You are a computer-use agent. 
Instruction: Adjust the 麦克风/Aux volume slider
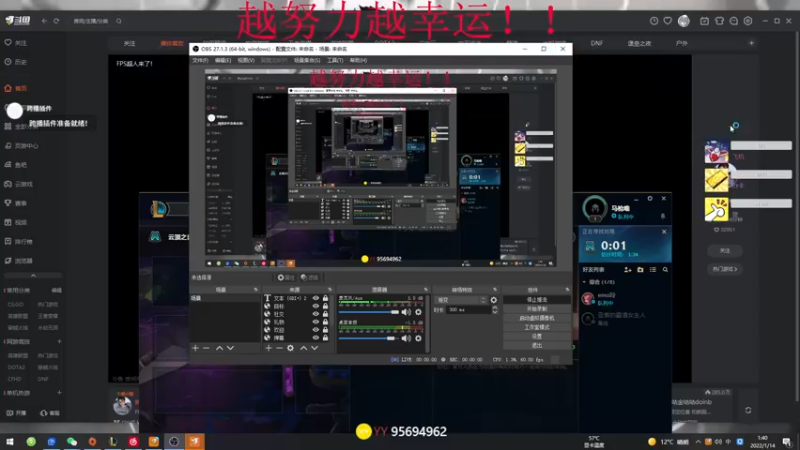click(368, 312)
